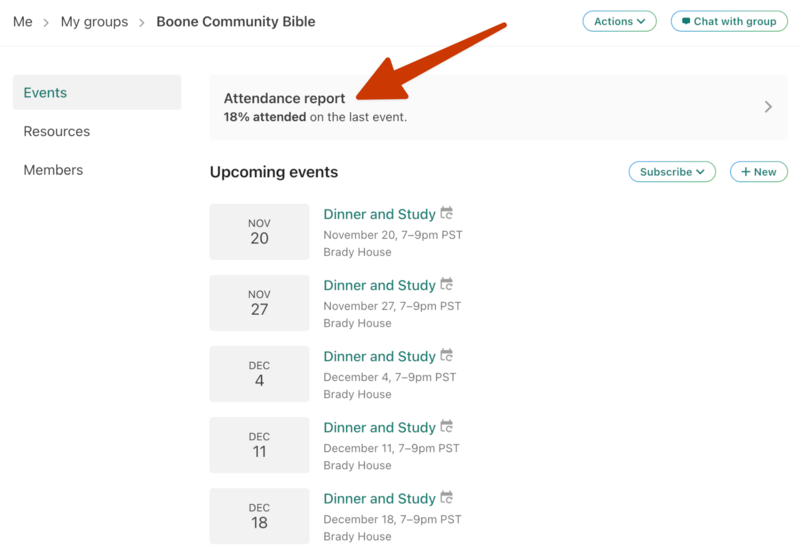Viewport: 800px width, 554px height.
Task: Click Brady House under November 27 event
Action: pos(358,323)
